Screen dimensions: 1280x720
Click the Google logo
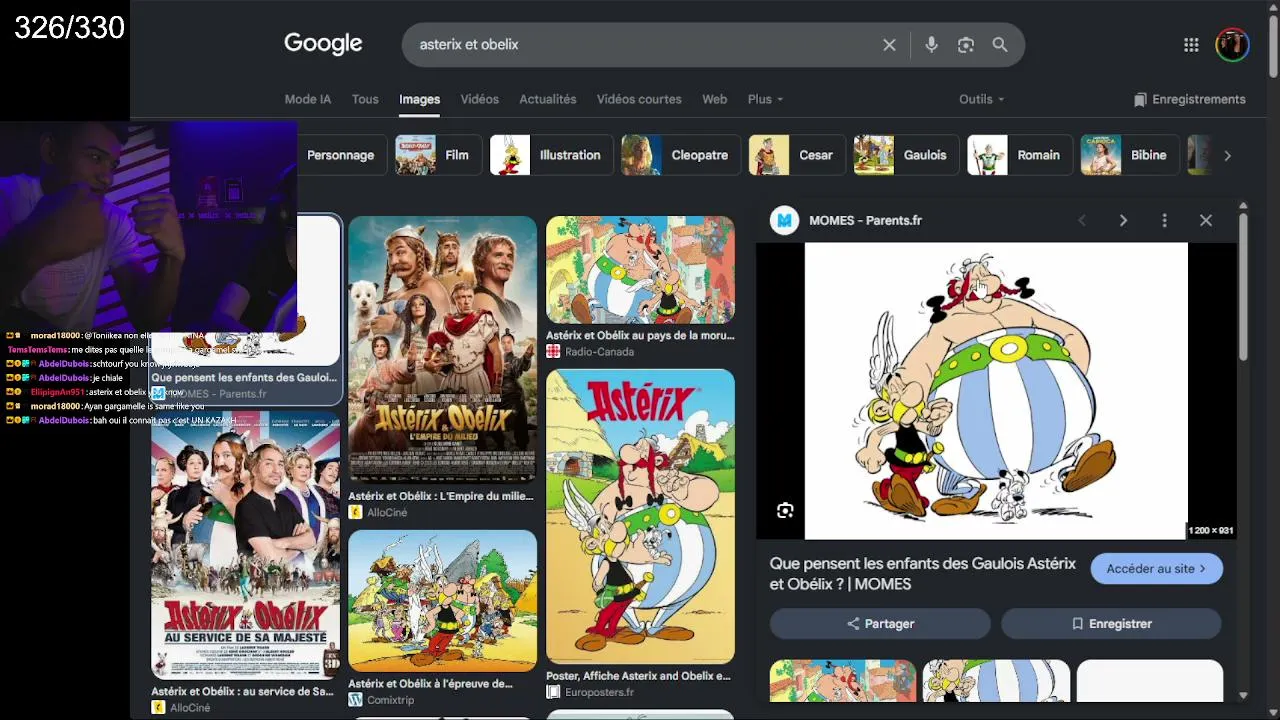click(x=323, y=44)
